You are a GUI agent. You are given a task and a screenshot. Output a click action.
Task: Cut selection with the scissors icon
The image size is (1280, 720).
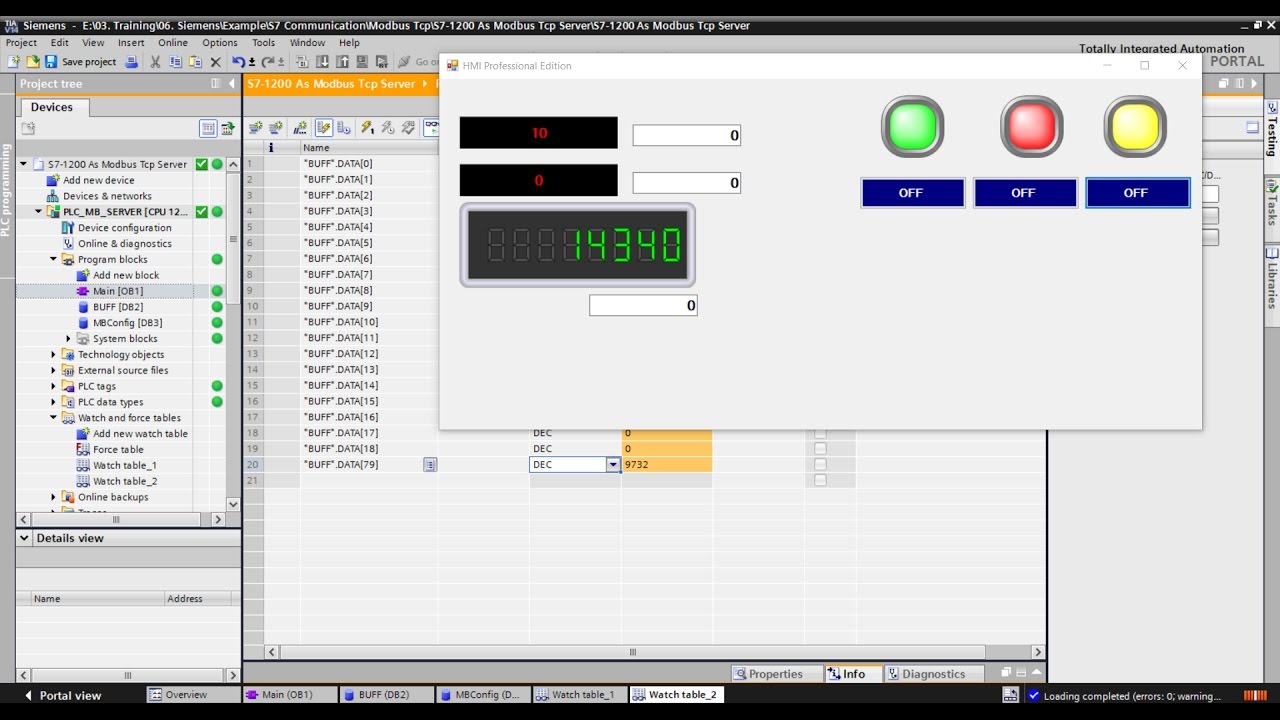(x=155, y=62)
